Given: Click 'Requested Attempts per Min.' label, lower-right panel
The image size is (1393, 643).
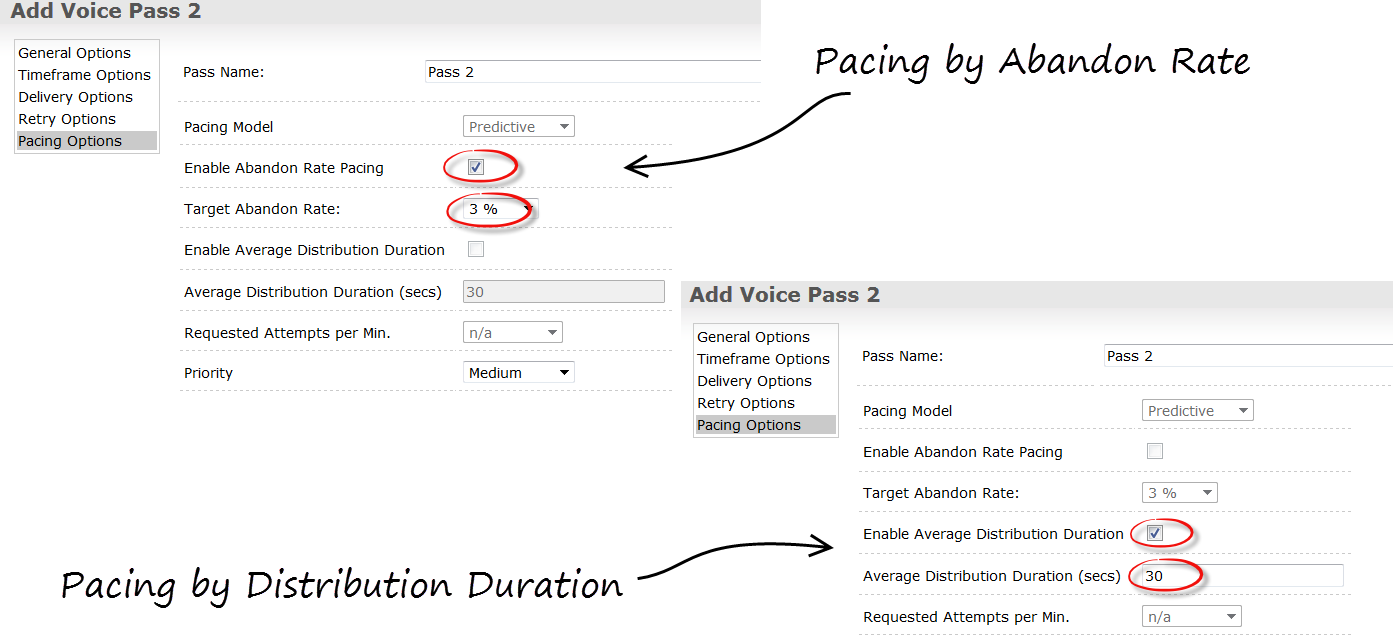Looking at the screenshot, I should pos(966,617).
